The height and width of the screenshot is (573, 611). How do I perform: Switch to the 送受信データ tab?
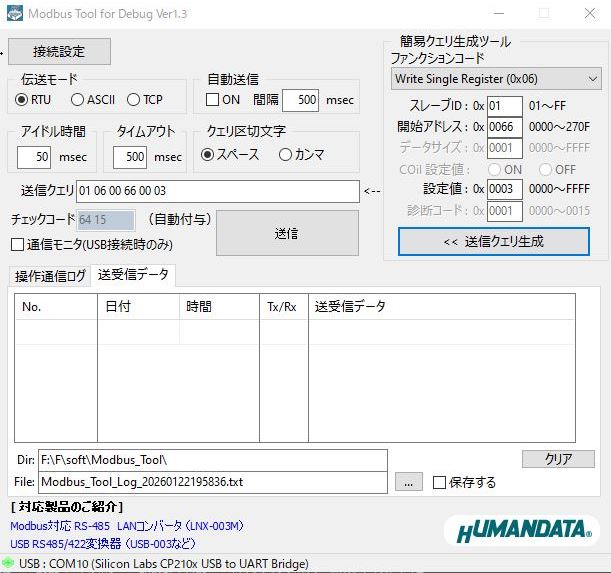132,275
